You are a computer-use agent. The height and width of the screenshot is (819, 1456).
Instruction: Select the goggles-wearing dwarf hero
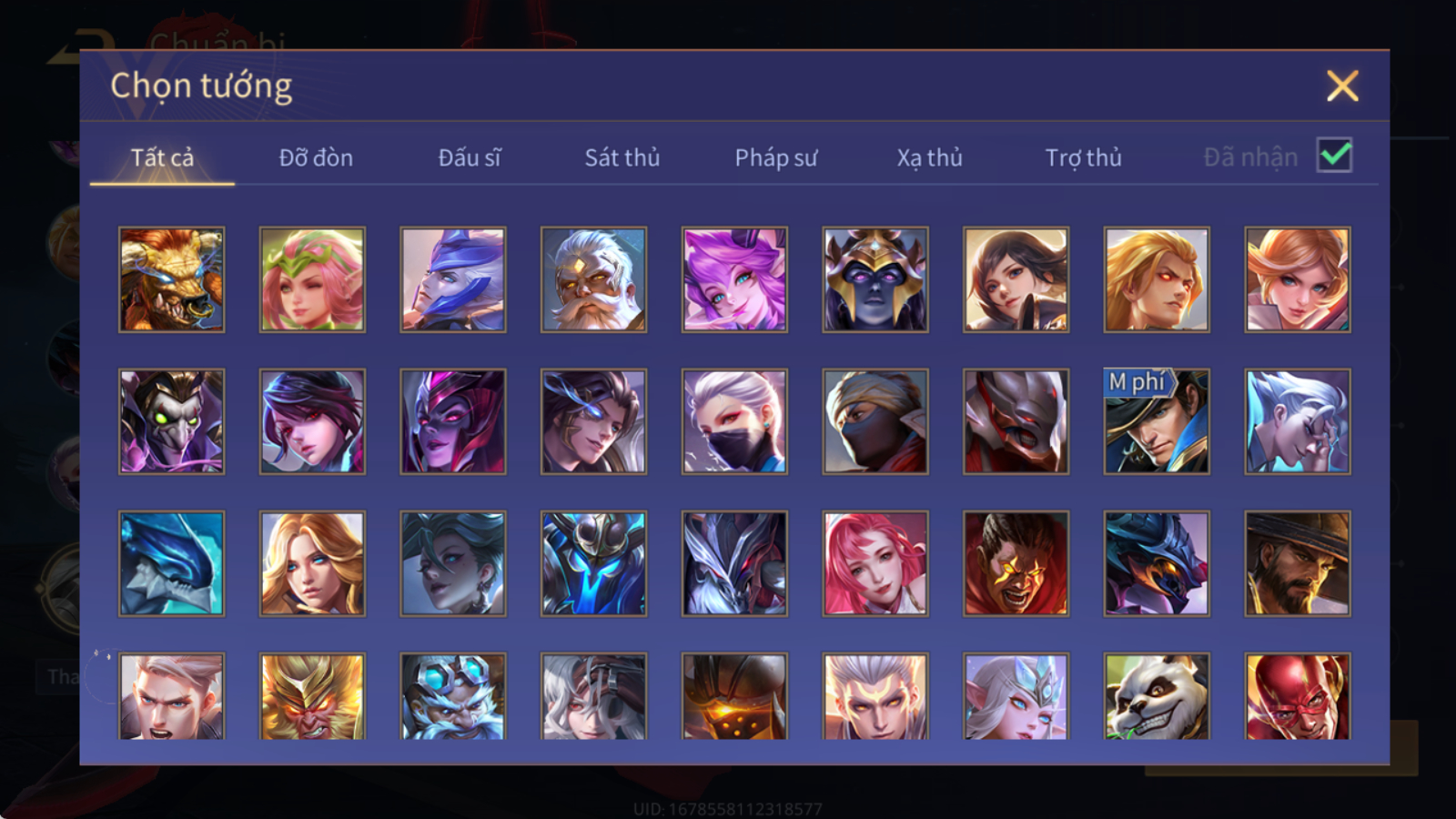click(x=453, y=696)
